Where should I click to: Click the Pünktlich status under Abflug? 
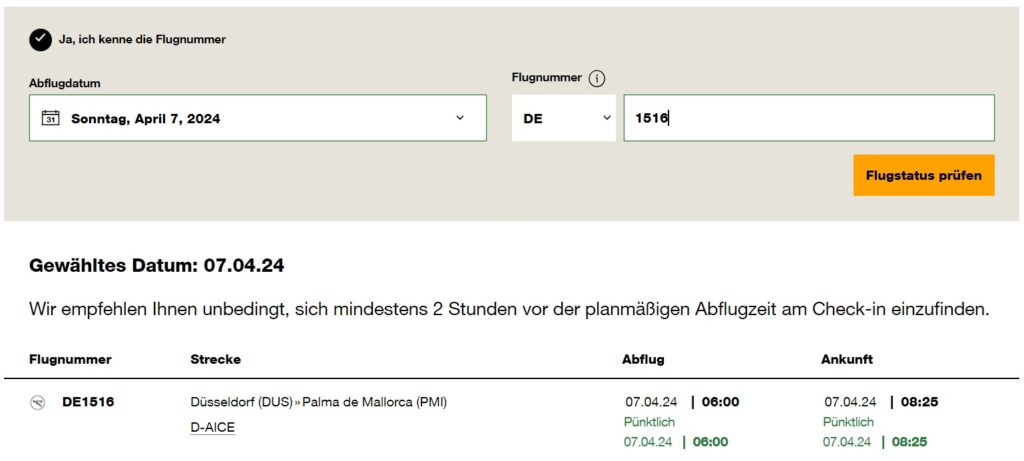click(x=649, y=422)
